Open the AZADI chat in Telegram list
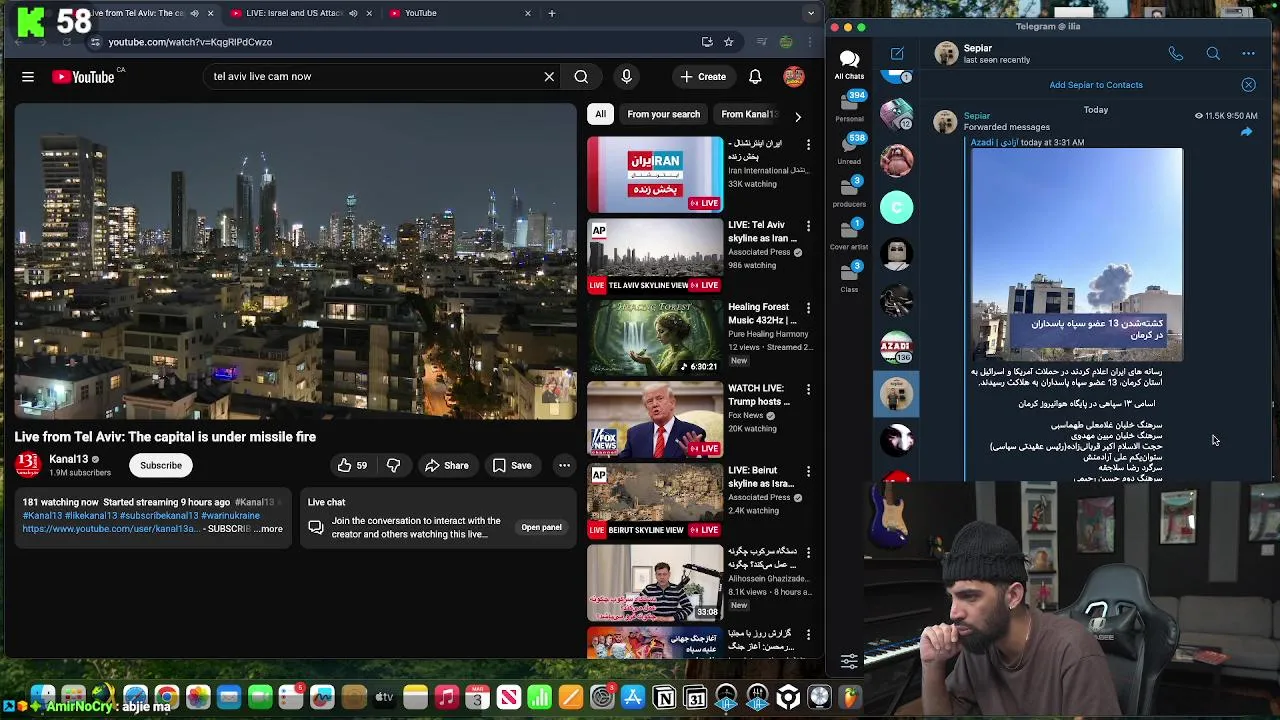The image size is (1280, 720). pos(897,347)
